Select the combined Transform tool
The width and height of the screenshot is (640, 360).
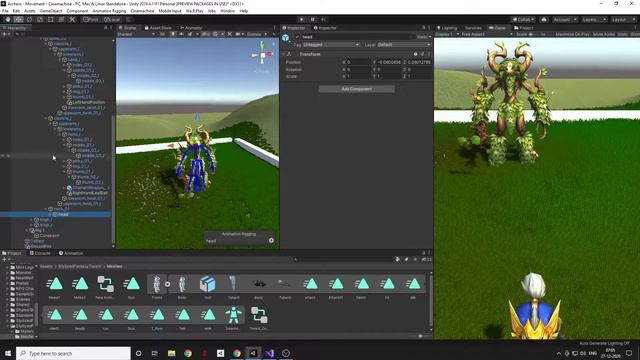tap(61, 19)
